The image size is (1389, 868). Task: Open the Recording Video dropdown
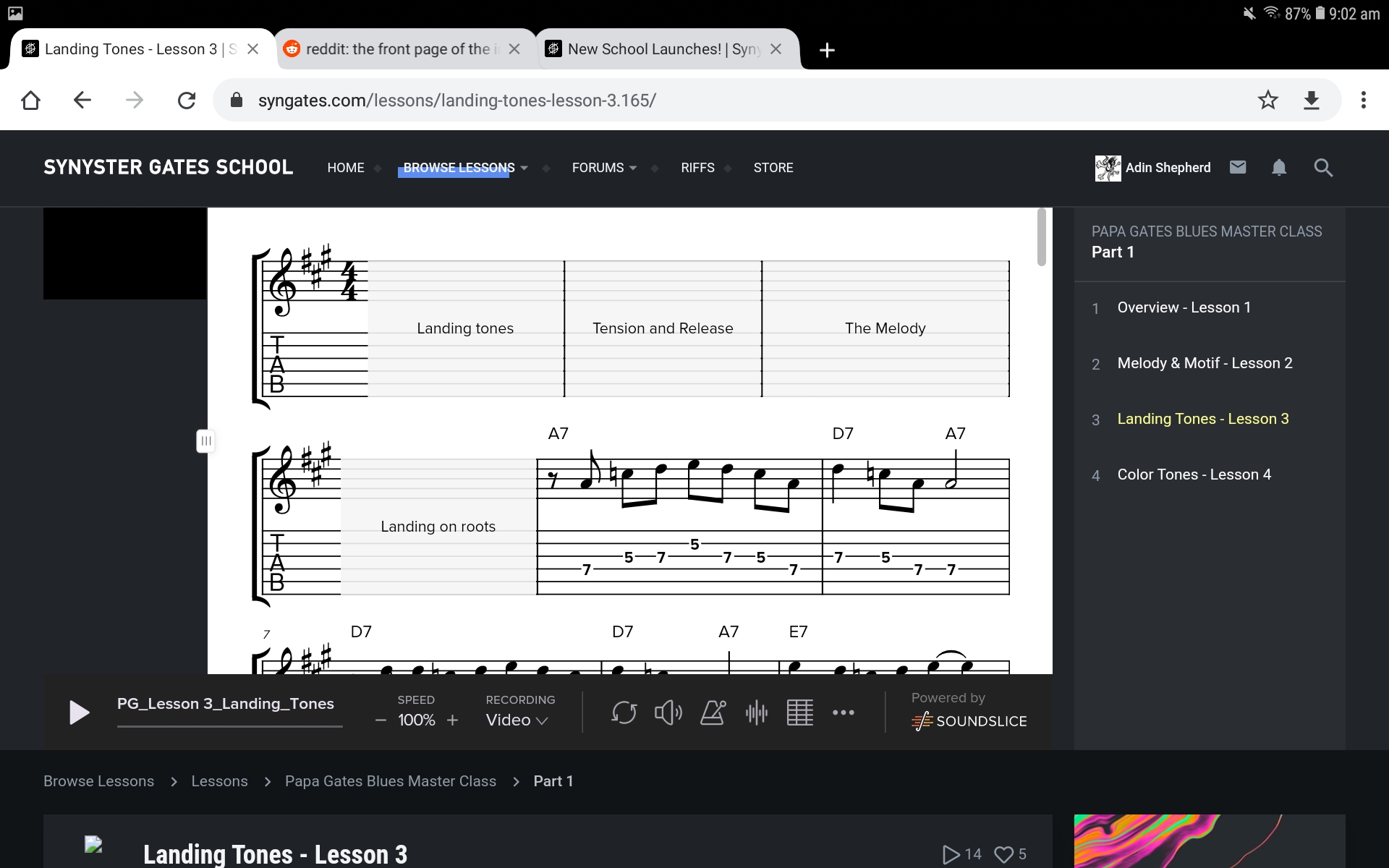pyautogui.click(x=517, y=720)
